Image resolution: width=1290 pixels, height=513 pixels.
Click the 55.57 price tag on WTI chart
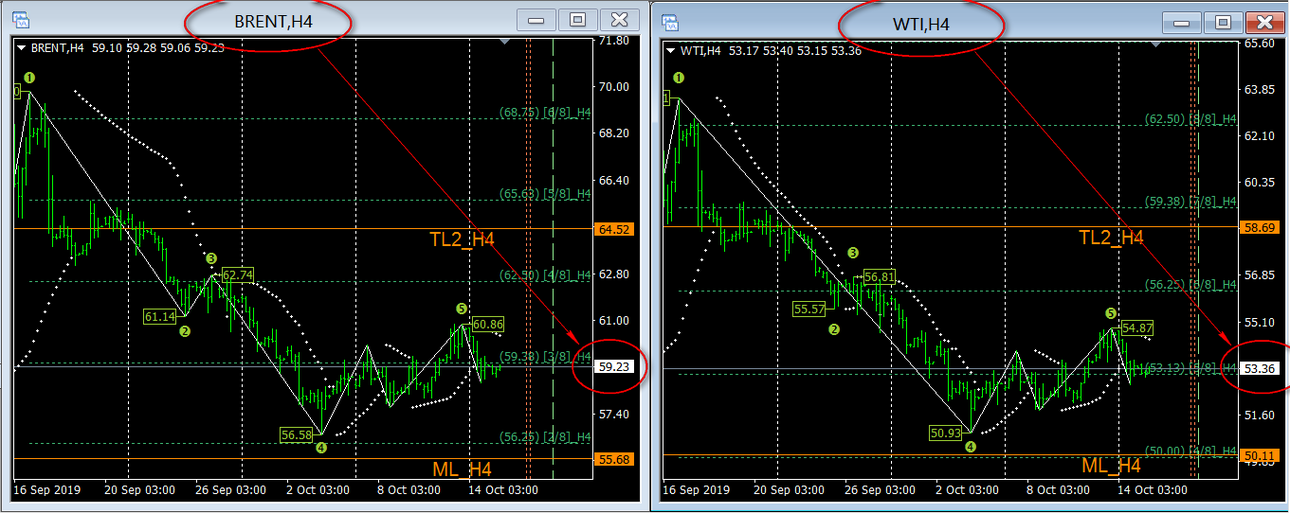808,309
